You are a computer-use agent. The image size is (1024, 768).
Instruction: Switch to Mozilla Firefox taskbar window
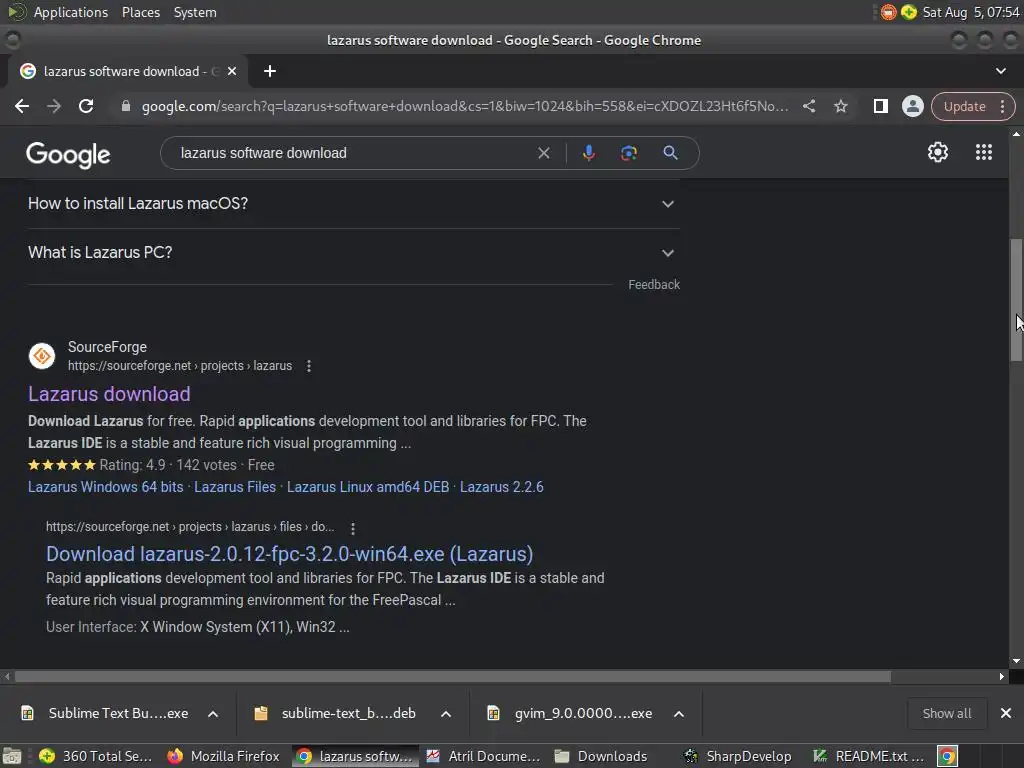coord(223,756)
